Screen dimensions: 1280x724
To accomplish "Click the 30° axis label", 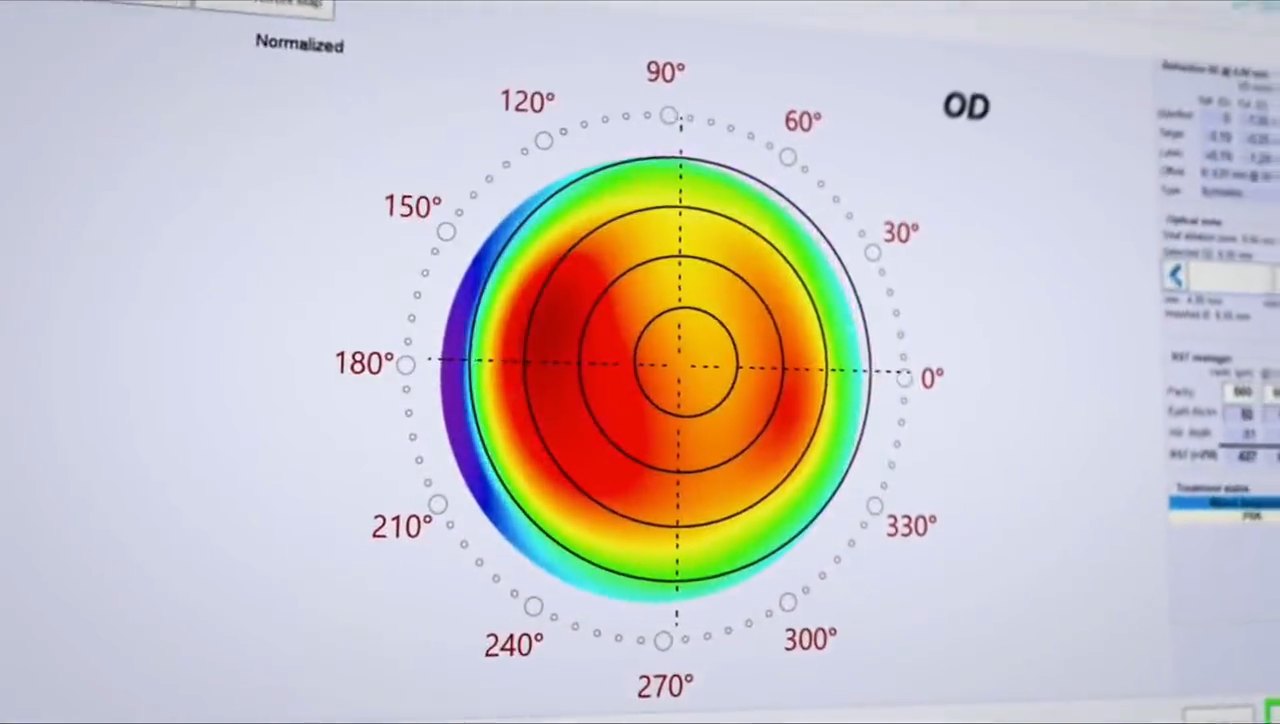I will click(x=900, y=233).
